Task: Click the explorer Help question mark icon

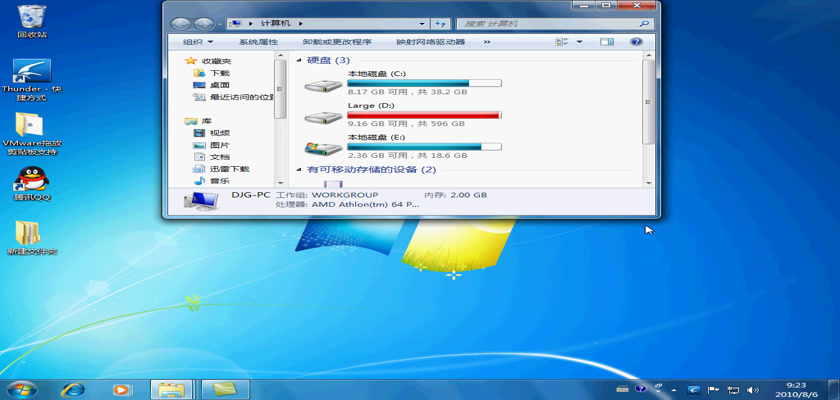Action: tap(635, 42)
